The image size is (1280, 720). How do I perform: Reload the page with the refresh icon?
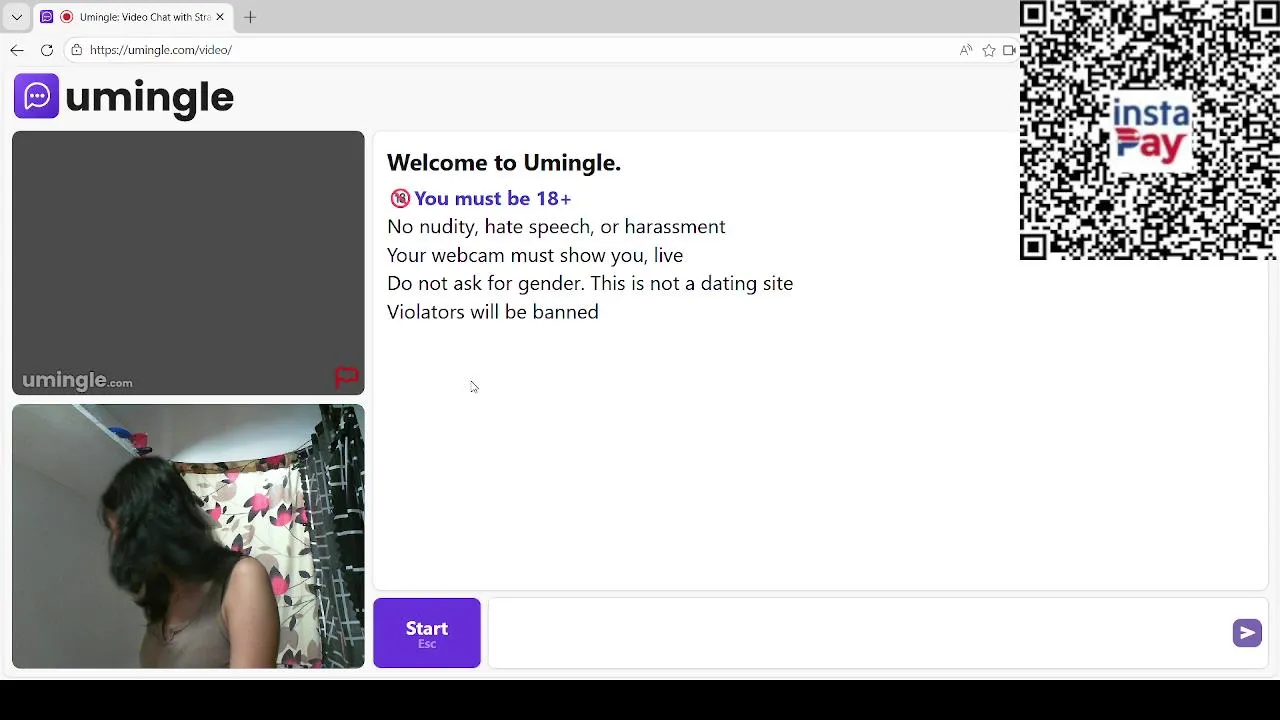pyautogui.click(x=47, y=50)
